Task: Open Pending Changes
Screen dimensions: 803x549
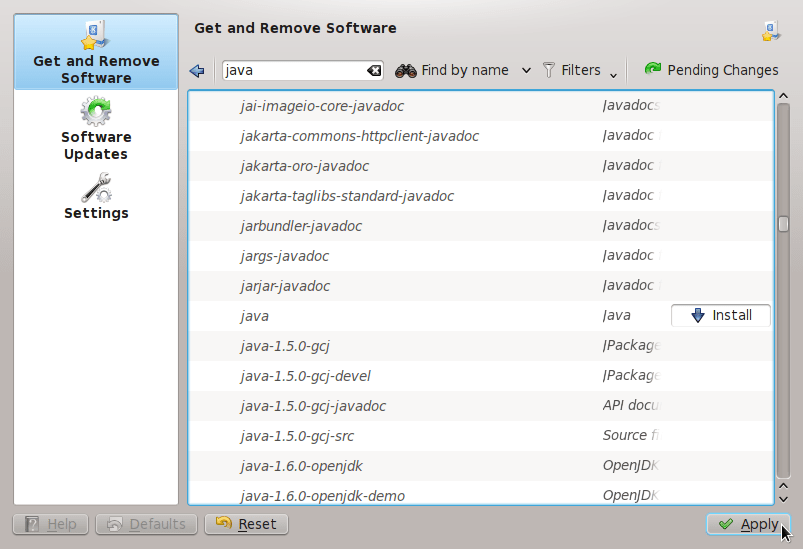Action: click(x=711, y=70)
